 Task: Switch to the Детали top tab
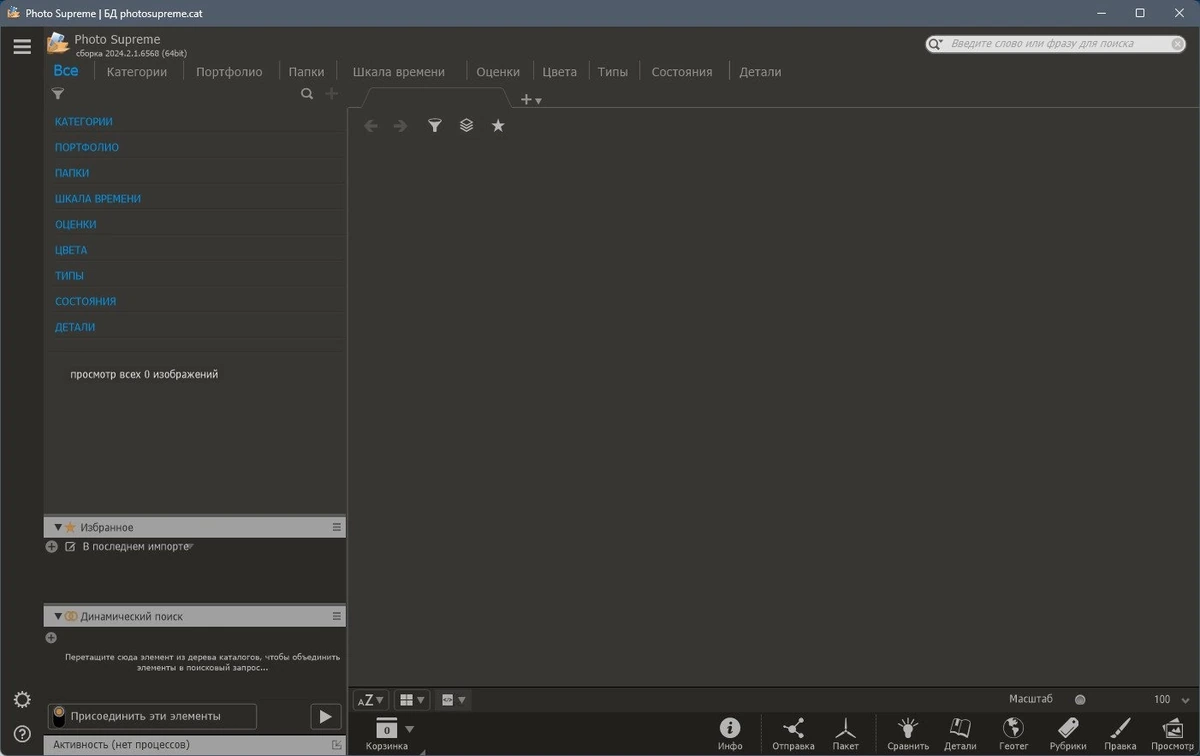click(x=760, y=72)
